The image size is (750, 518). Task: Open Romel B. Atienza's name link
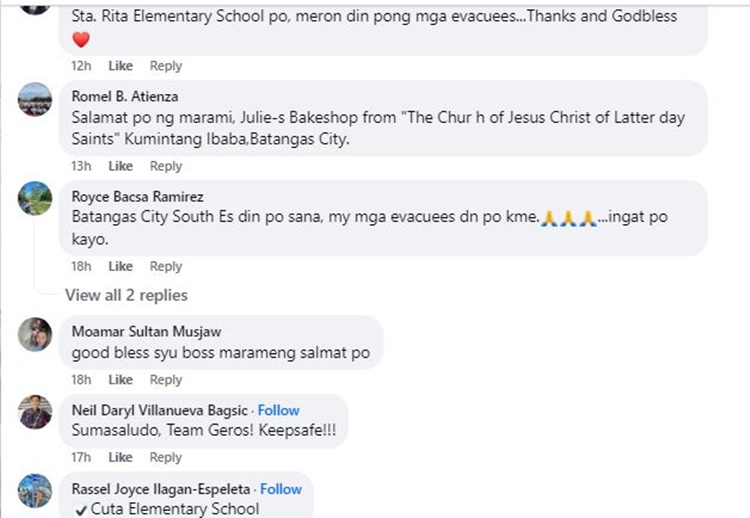(x=125, y=96)
